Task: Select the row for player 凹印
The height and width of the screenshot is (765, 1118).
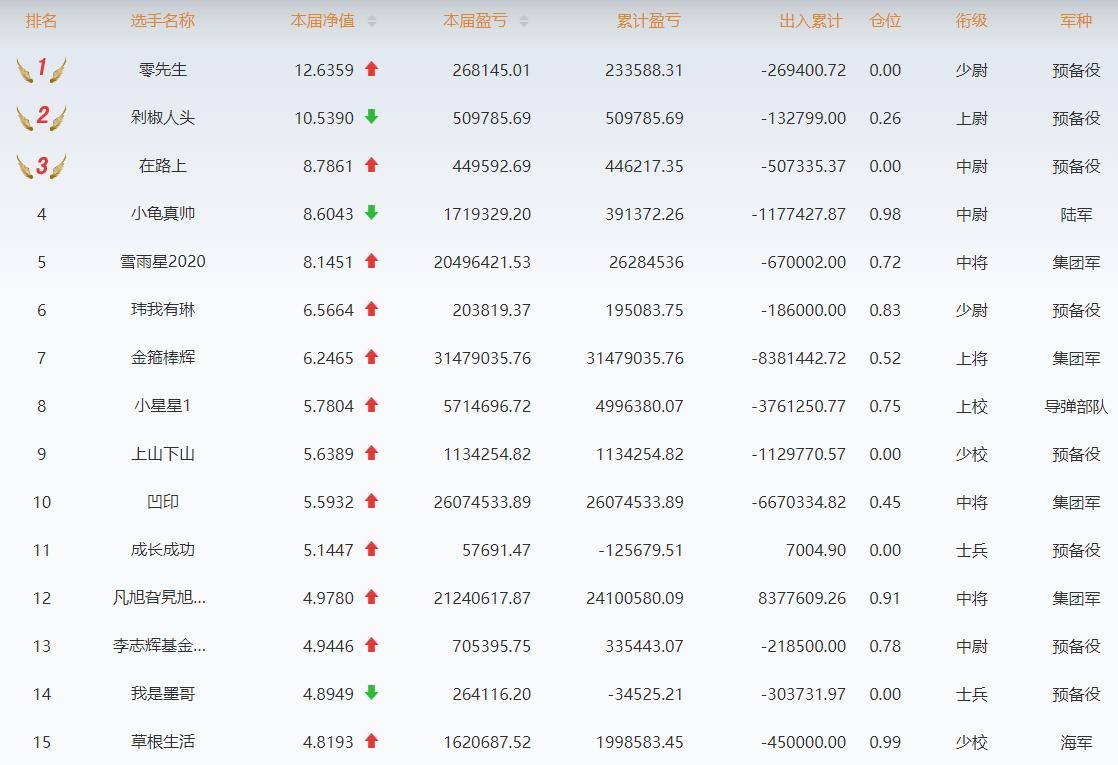Action: click(162, 502)
